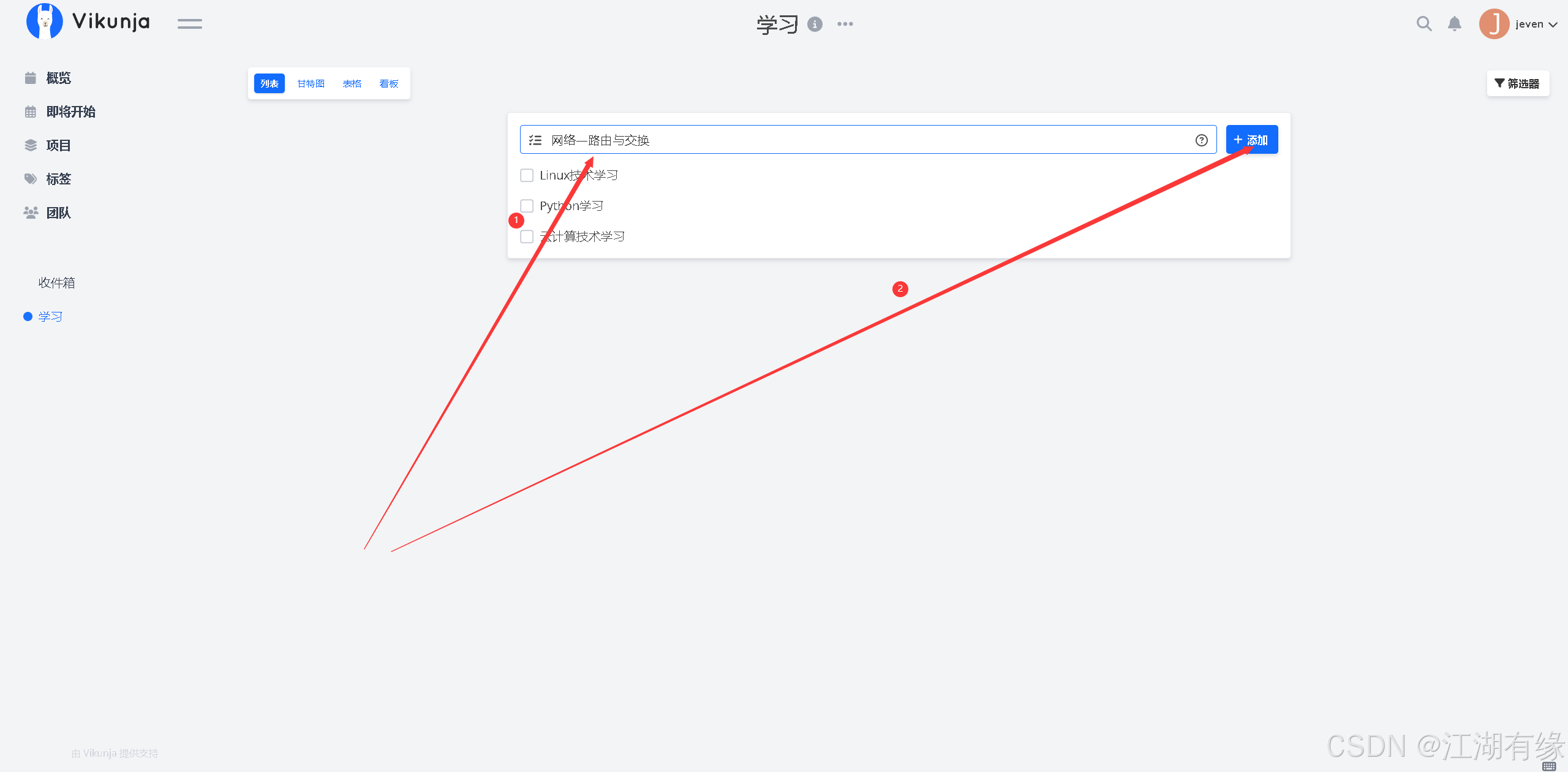Click the keyboard shortcuts icon at bottom right

[x=1549, y=766]
